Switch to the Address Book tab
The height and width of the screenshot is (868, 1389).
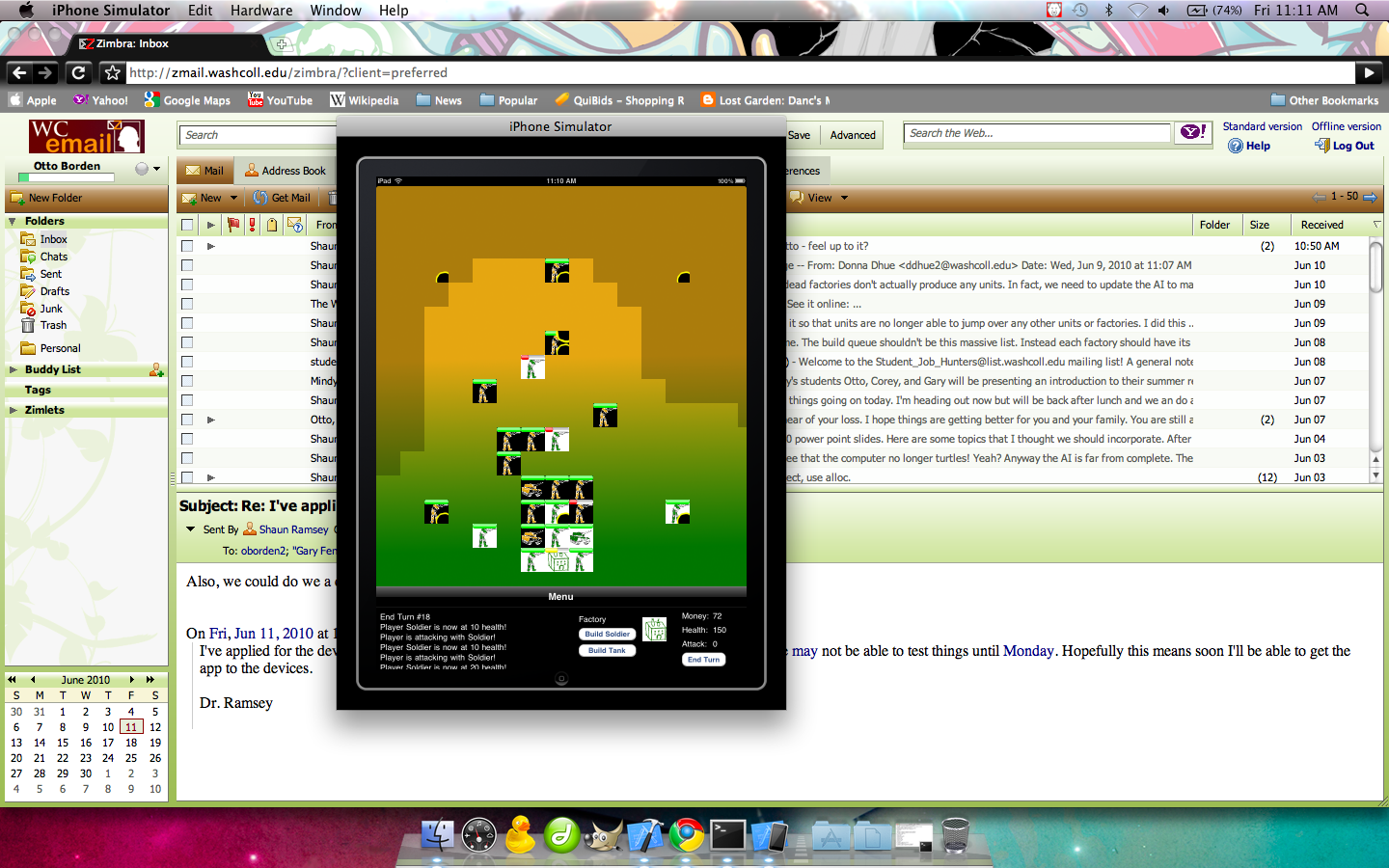[x=286, y=171]
